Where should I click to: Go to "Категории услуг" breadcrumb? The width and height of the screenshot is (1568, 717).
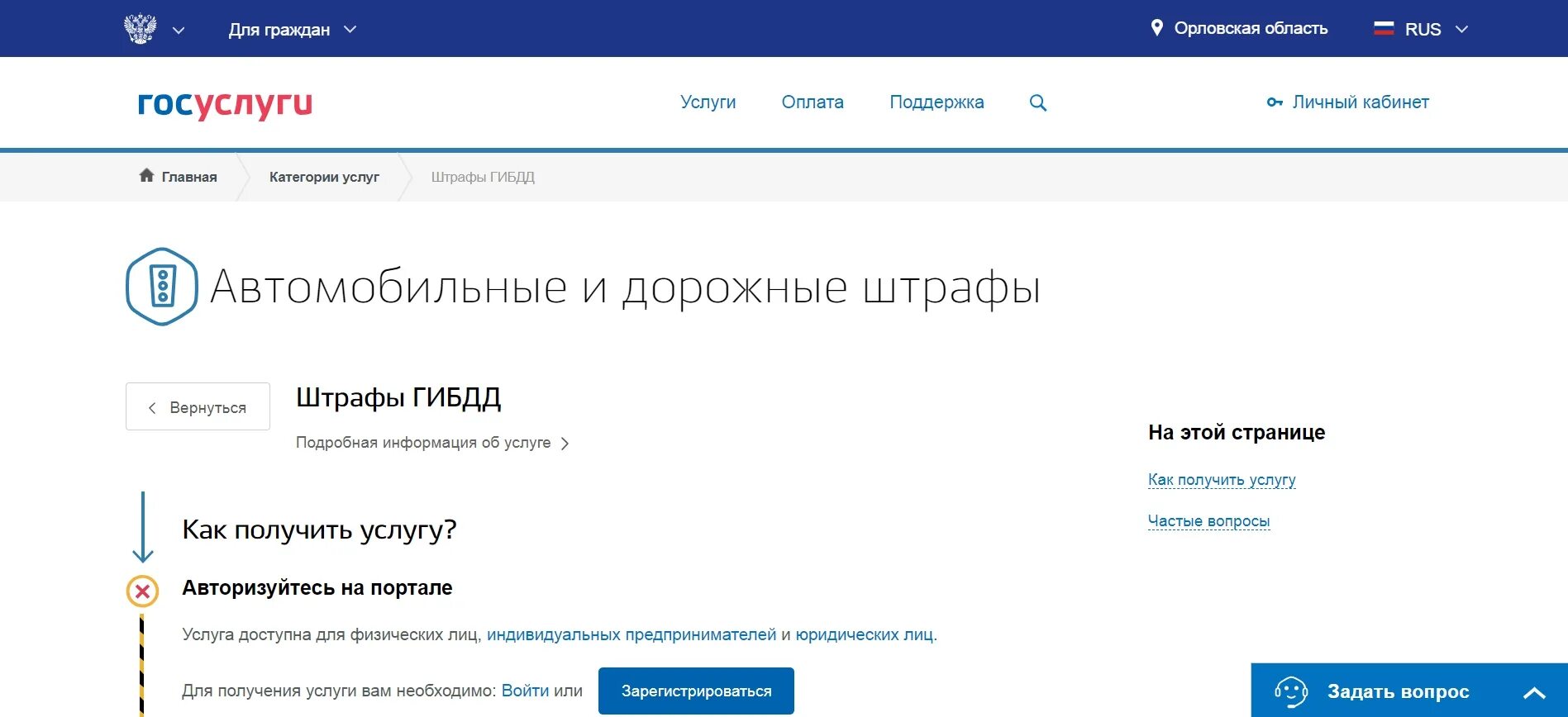(324, 177)
